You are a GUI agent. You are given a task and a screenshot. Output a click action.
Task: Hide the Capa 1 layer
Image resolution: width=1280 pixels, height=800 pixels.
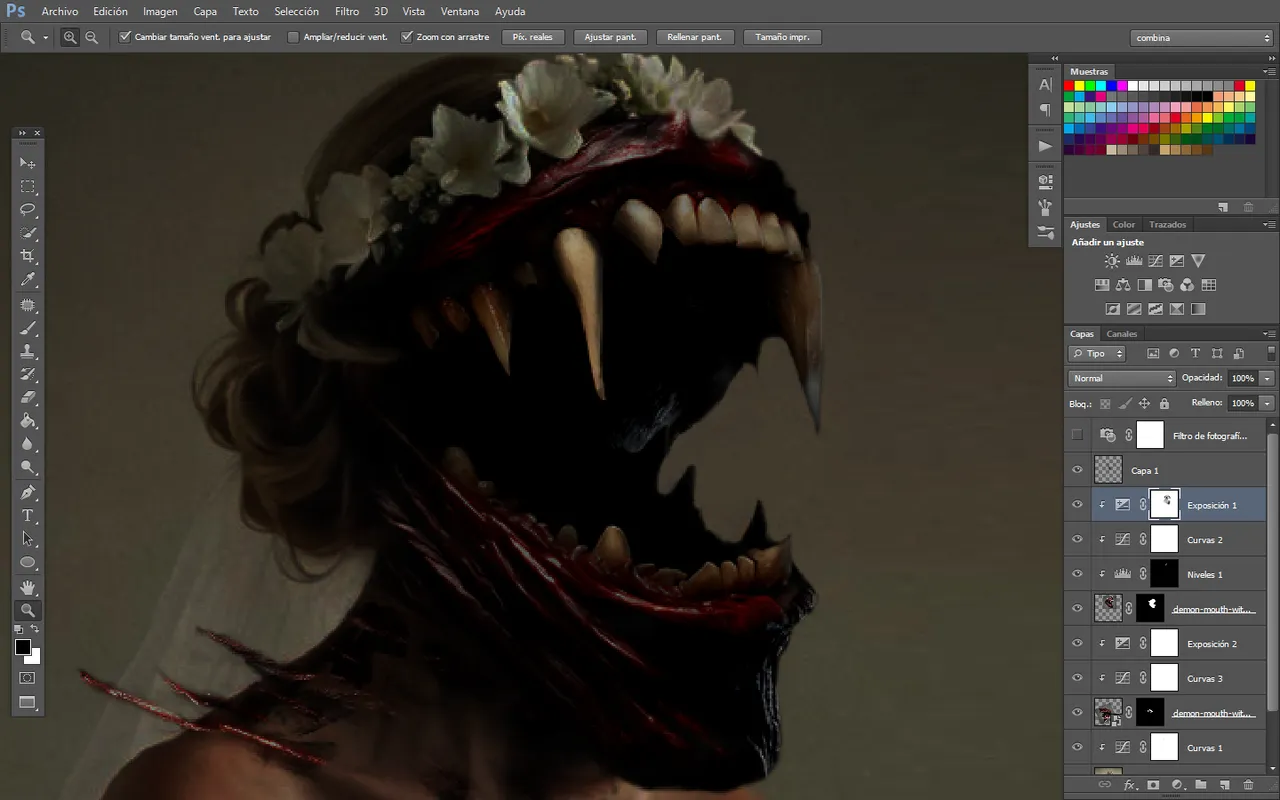coord(1077,470)
